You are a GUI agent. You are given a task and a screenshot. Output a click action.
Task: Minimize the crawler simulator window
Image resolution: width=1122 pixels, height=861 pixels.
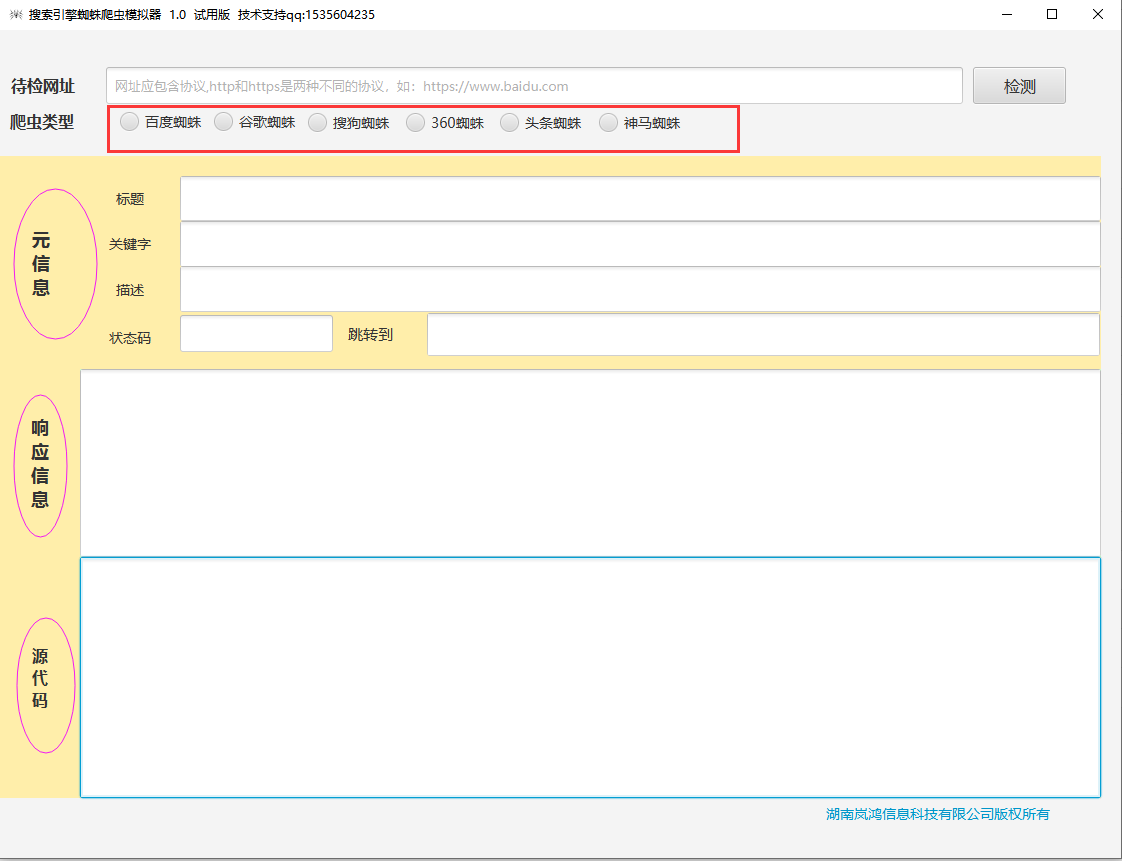[1006, 15]
